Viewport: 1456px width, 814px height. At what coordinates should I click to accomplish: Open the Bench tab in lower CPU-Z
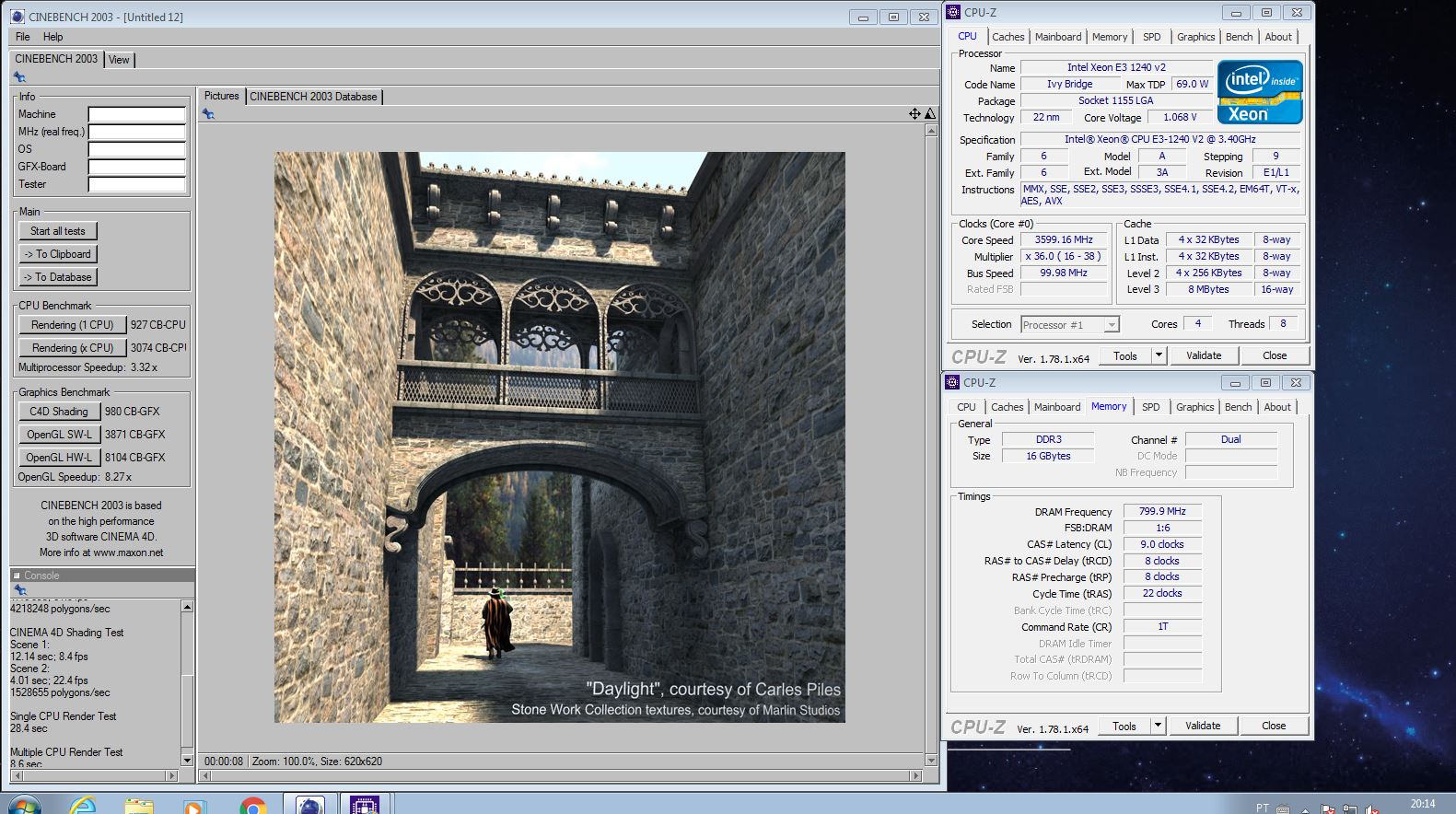click(1238, 407)
